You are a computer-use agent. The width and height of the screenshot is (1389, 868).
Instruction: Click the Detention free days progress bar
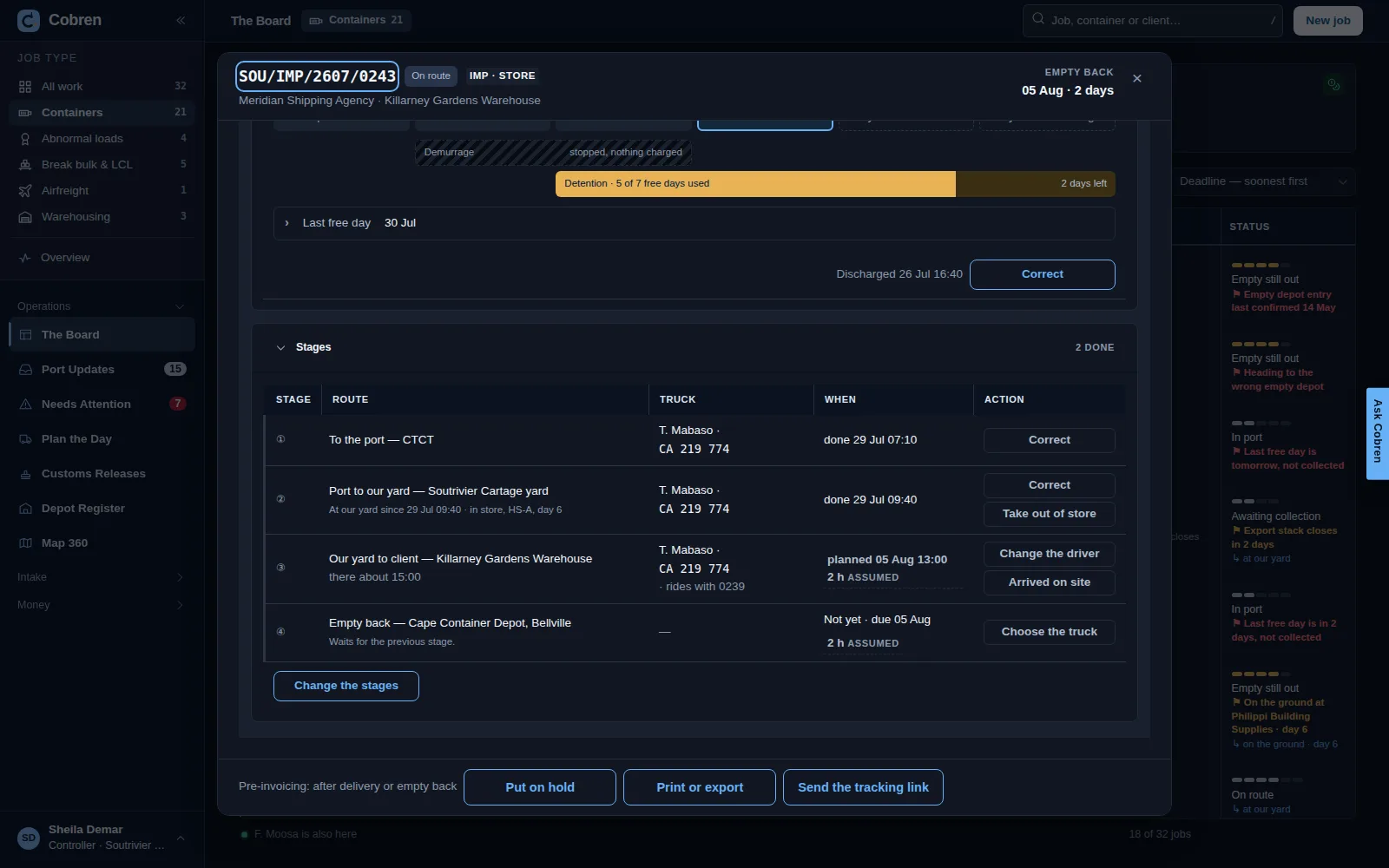(x=835, y=183)
